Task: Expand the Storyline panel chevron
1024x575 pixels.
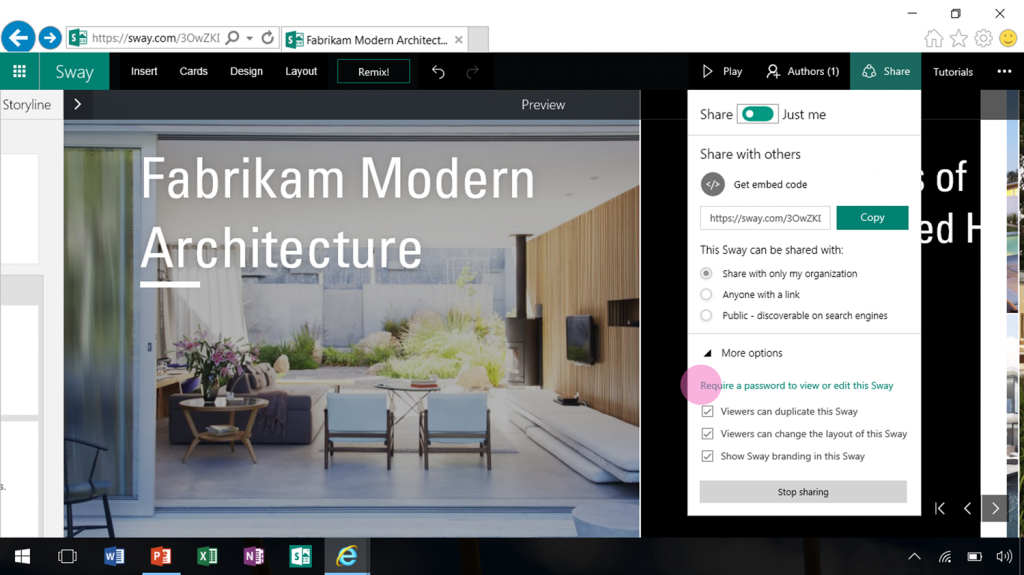Action: (x=78, y=105)
